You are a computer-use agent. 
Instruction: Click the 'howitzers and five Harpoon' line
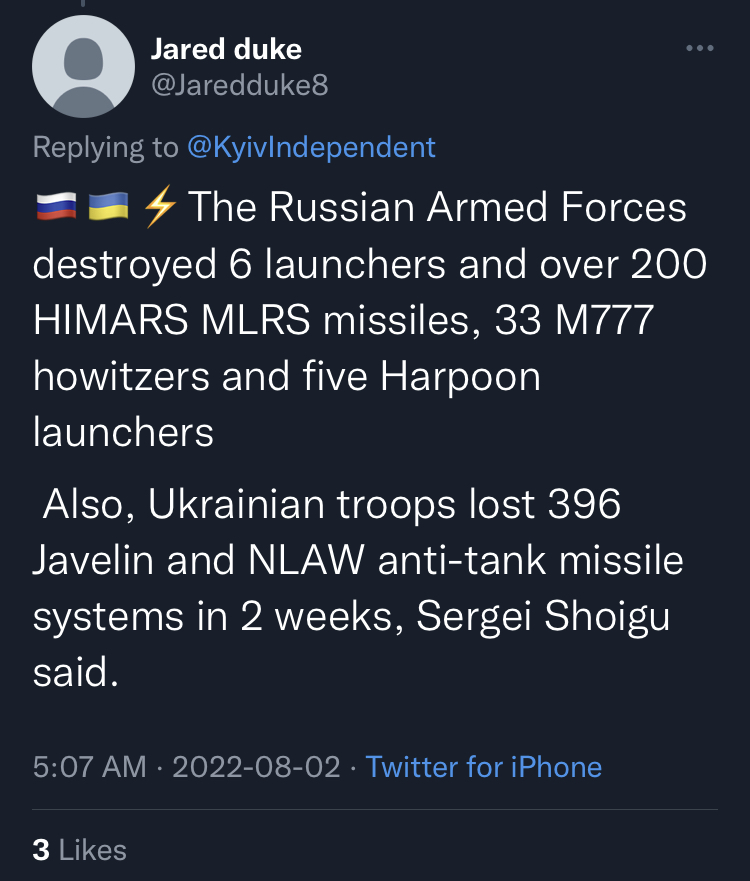(x=287, y=376)
